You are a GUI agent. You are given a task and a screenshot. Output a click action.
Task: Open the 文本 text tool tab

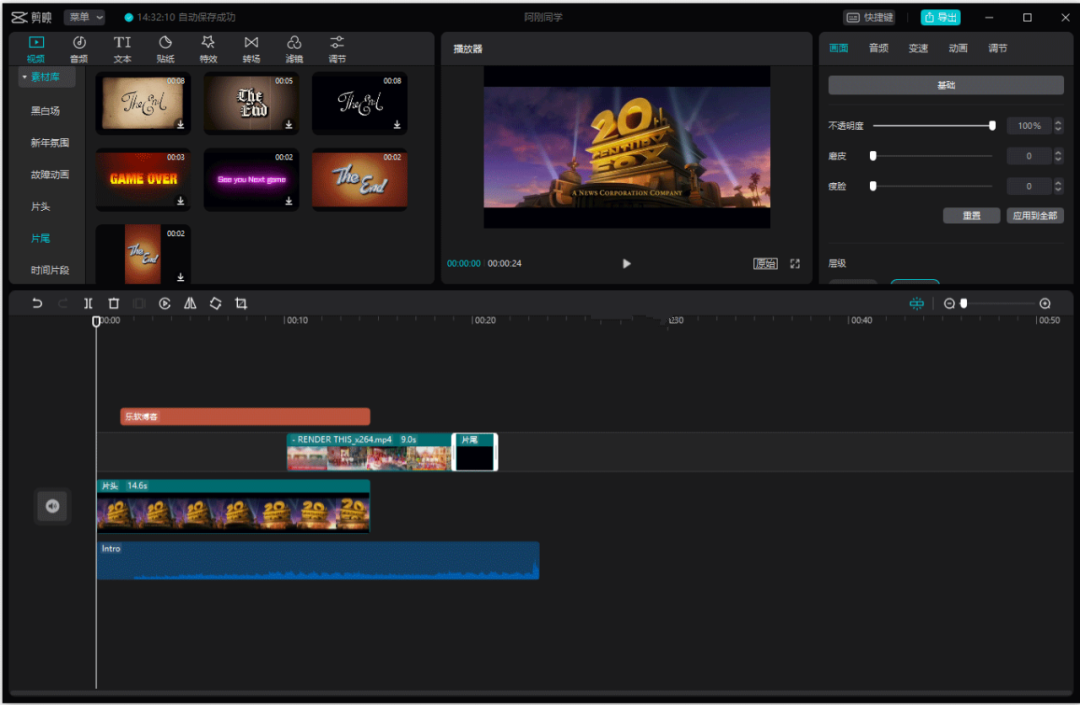122,50
